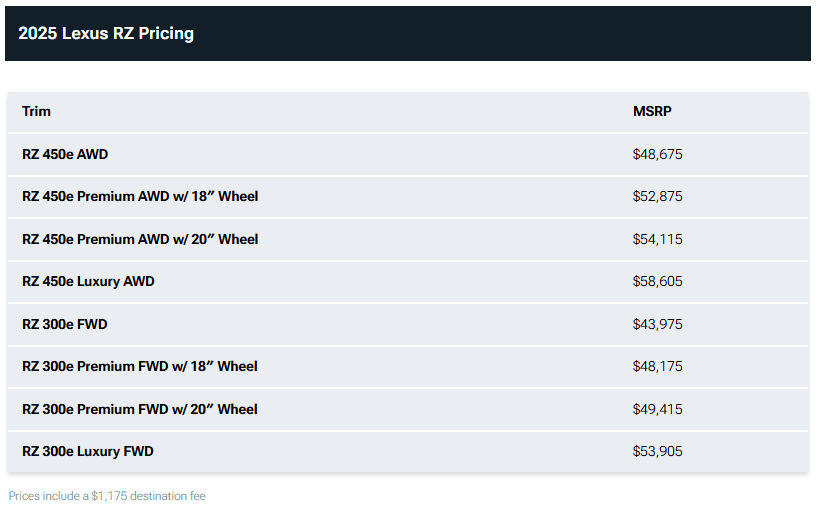Image resolution: width=823 pixels, height=515 pixels.
Task: Click the $48,175 price
Action: click(657, 366)
